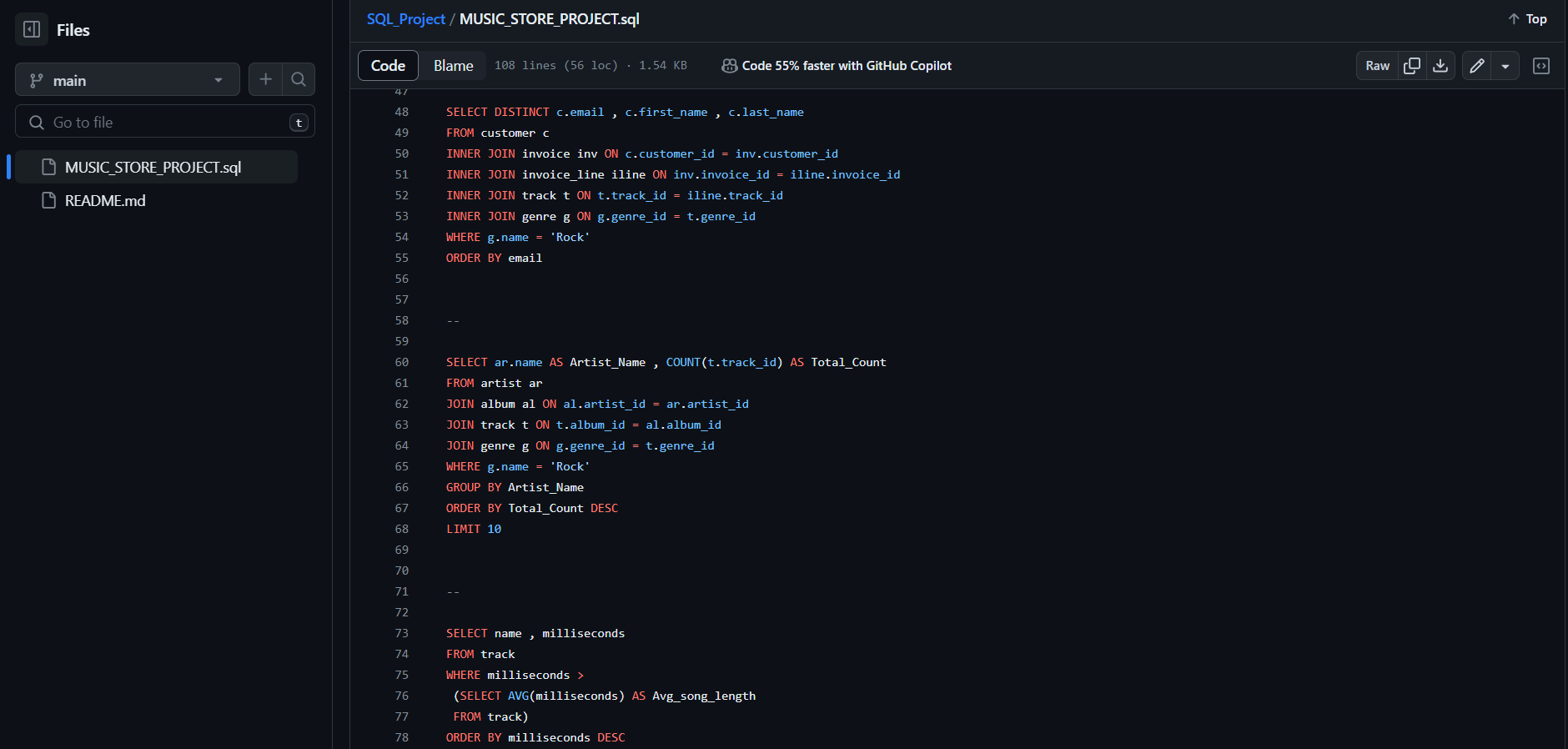Image resolution: width=1568 pixels, height=749 pixels.
Task: Click the add file plus icon
Action: pyautogui.click(x=265, y=80)
